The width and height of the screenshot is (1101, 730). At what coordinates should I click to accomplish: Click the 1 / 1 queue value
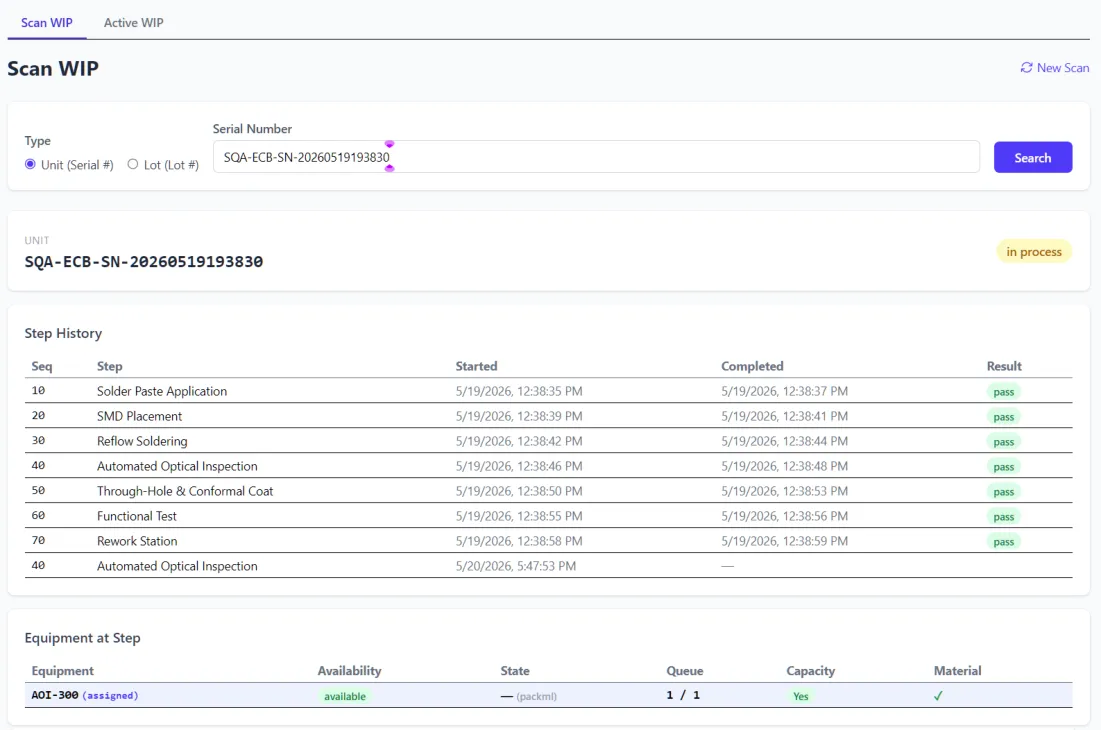[683, 695]
